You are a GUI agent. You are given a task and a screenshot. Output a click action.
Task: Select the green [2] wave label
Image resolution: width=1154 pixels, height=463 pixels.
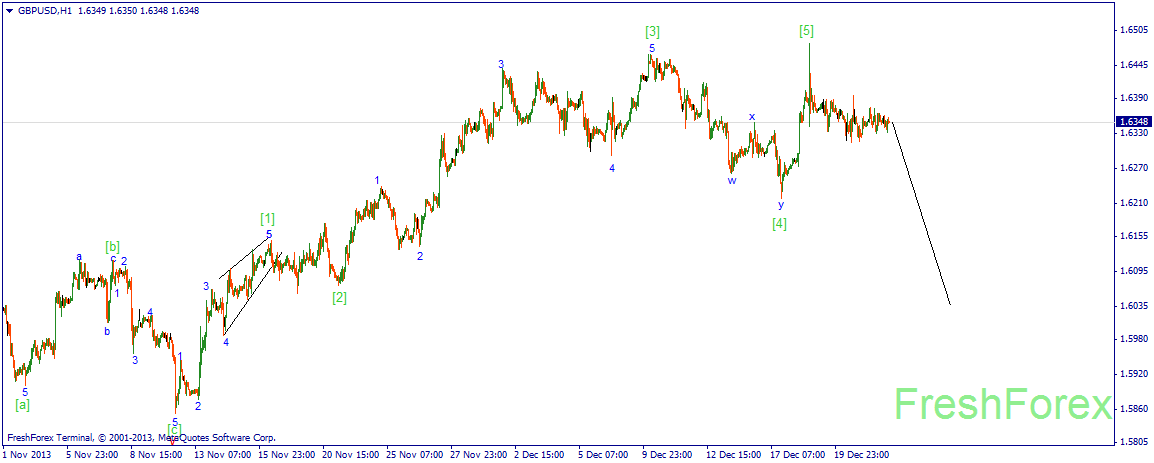339,297
